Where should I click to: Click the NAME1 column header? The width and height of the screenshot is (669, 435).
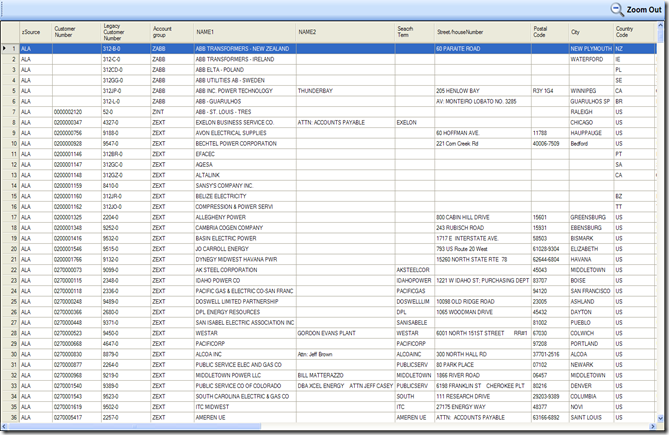coord(245,32)
